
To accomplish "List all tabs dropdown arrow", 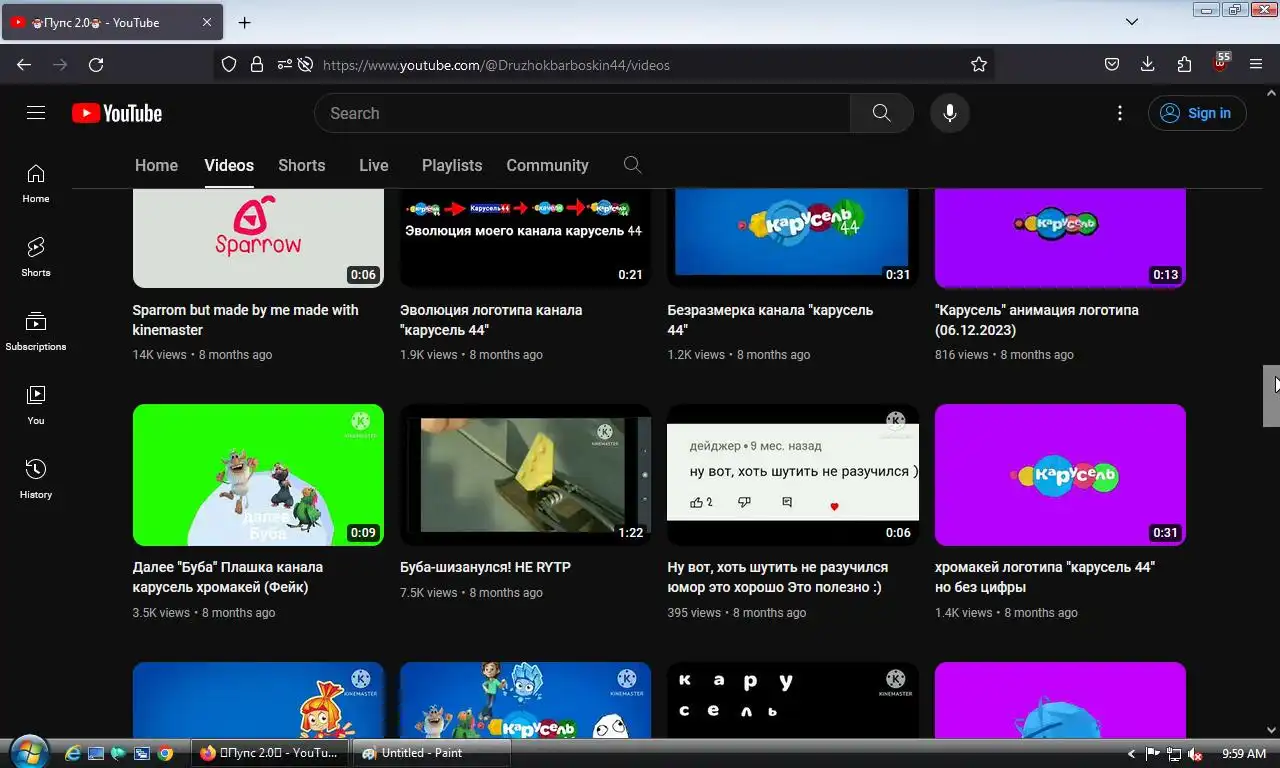I will pyautogui.click(x=1132, y=22).
